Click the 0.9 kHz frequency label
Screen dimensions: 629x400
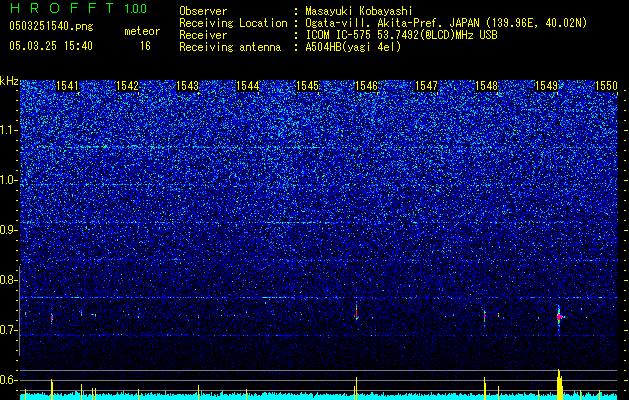coord(9,230)
